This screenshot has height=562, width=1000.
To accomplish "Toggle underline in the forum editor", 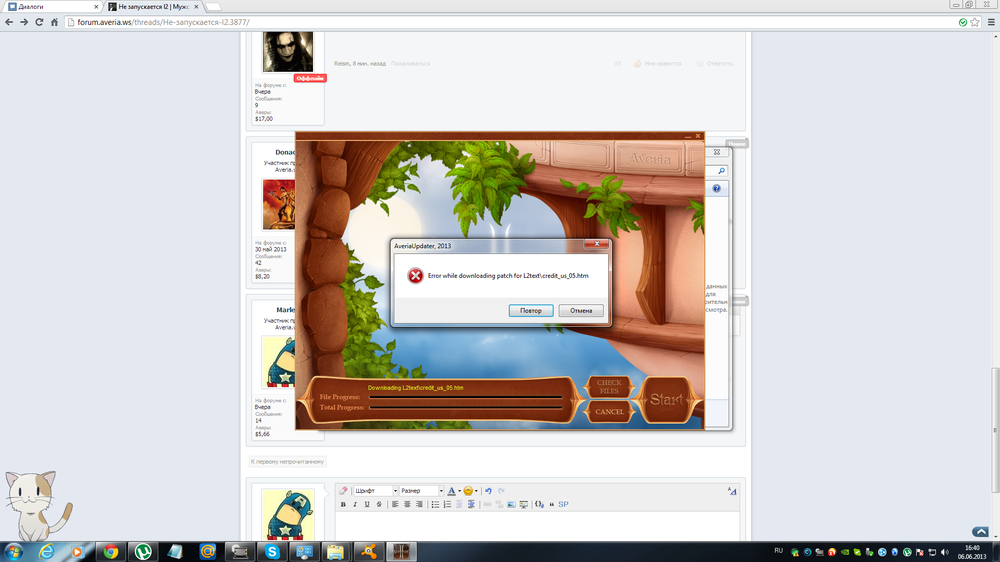I will pos(367,505).
